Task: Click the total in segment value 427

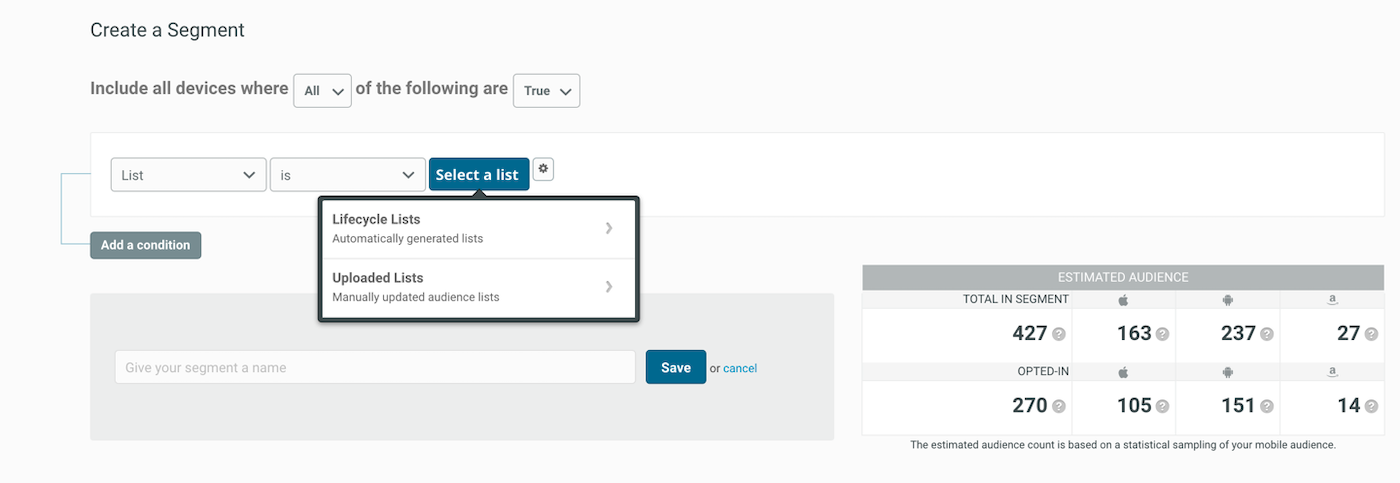Action: tap(1029, 334)
